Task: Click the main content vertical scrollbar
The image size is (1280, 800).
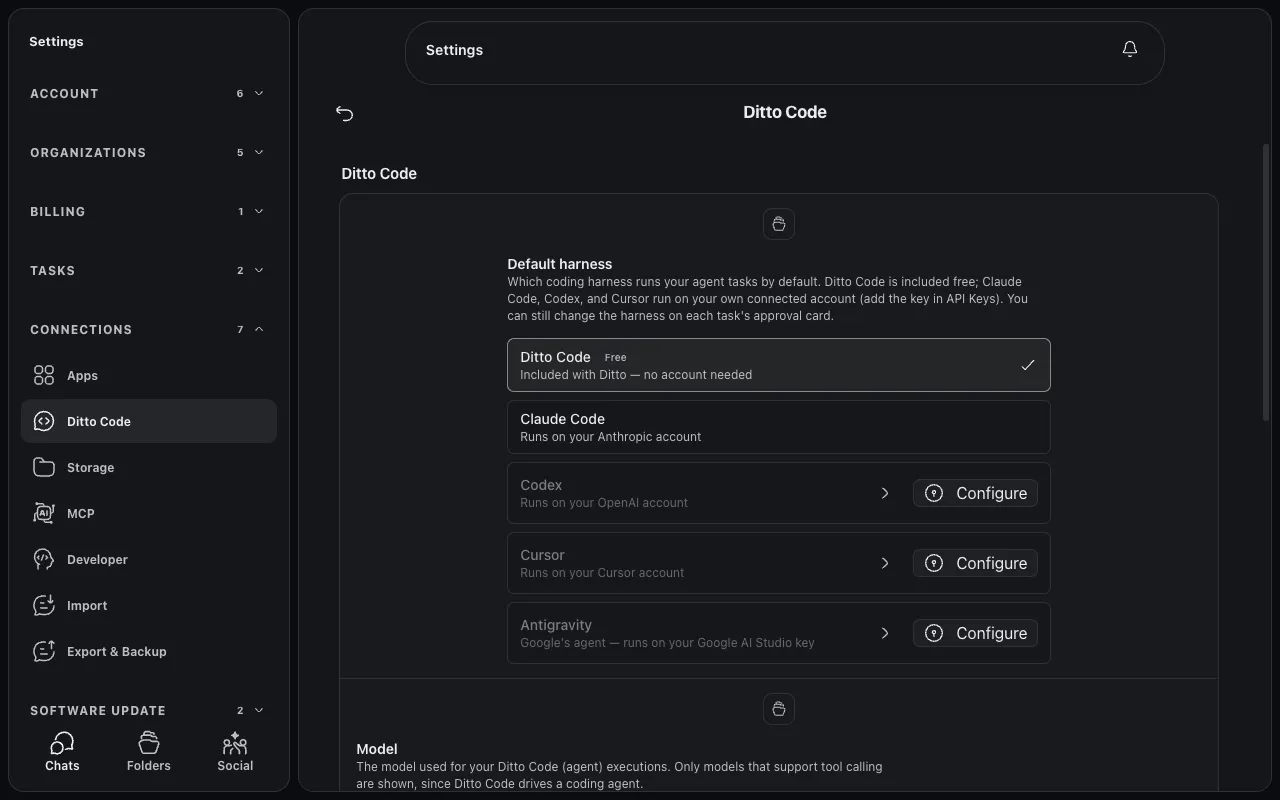Action: pyautogui.click(x=1266, y=280)
